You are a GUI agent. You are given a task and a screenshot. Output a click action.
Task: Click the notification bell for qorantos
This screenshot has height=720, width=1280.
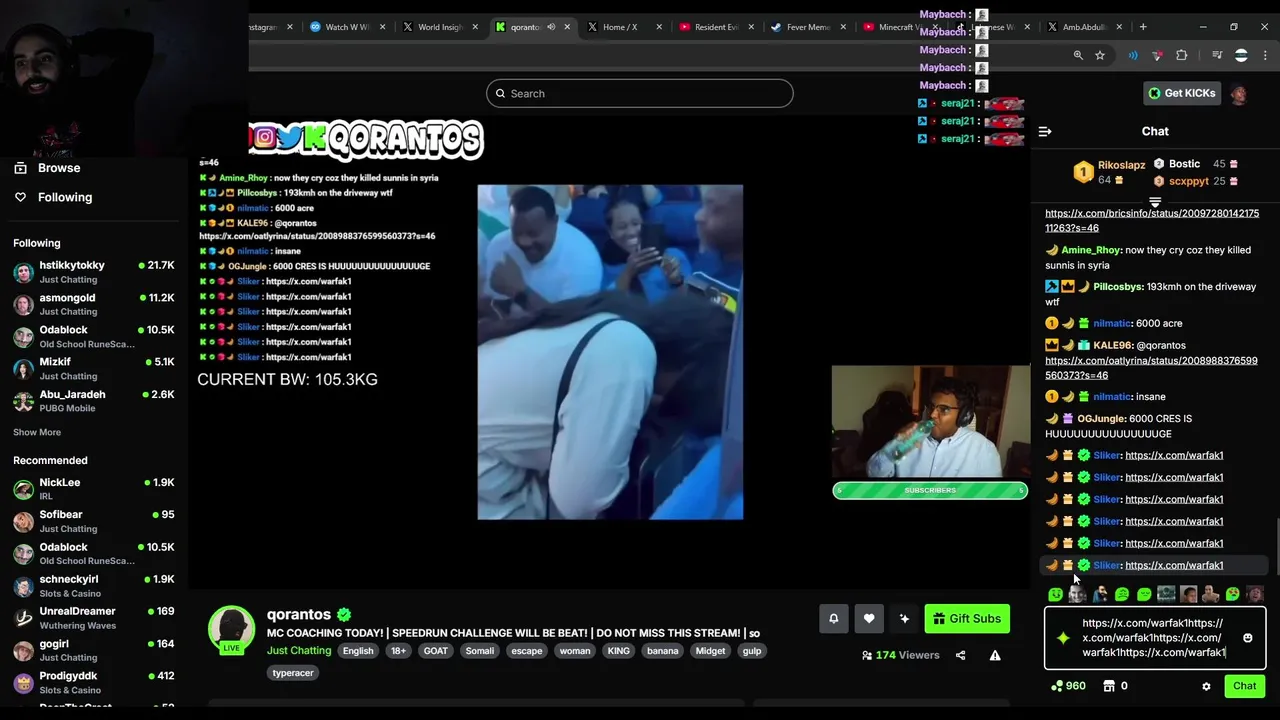click(833, 619)
